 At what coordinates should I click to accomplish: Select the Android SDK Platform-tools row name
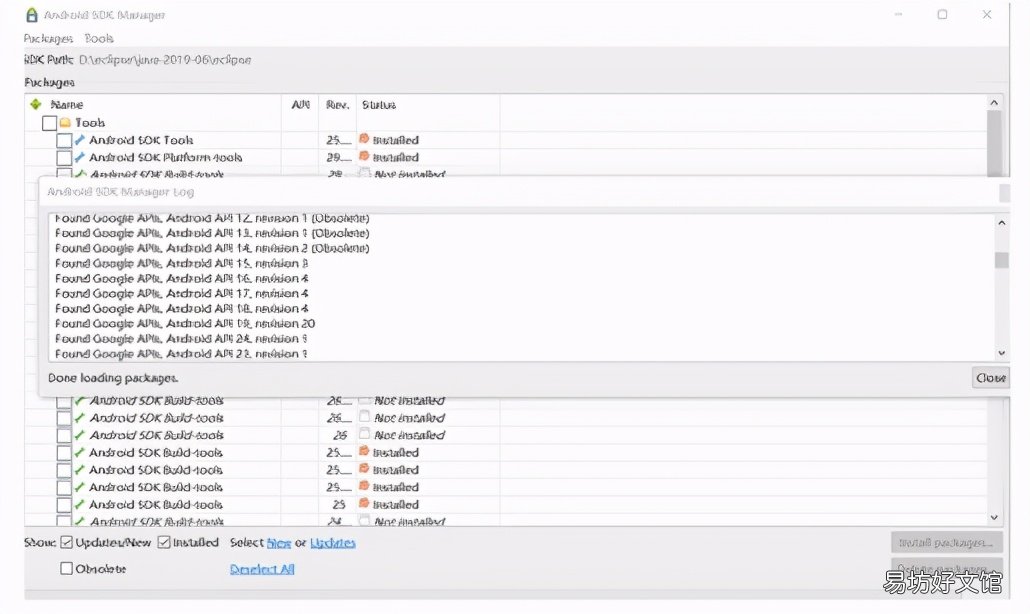[x=166, y=157]
